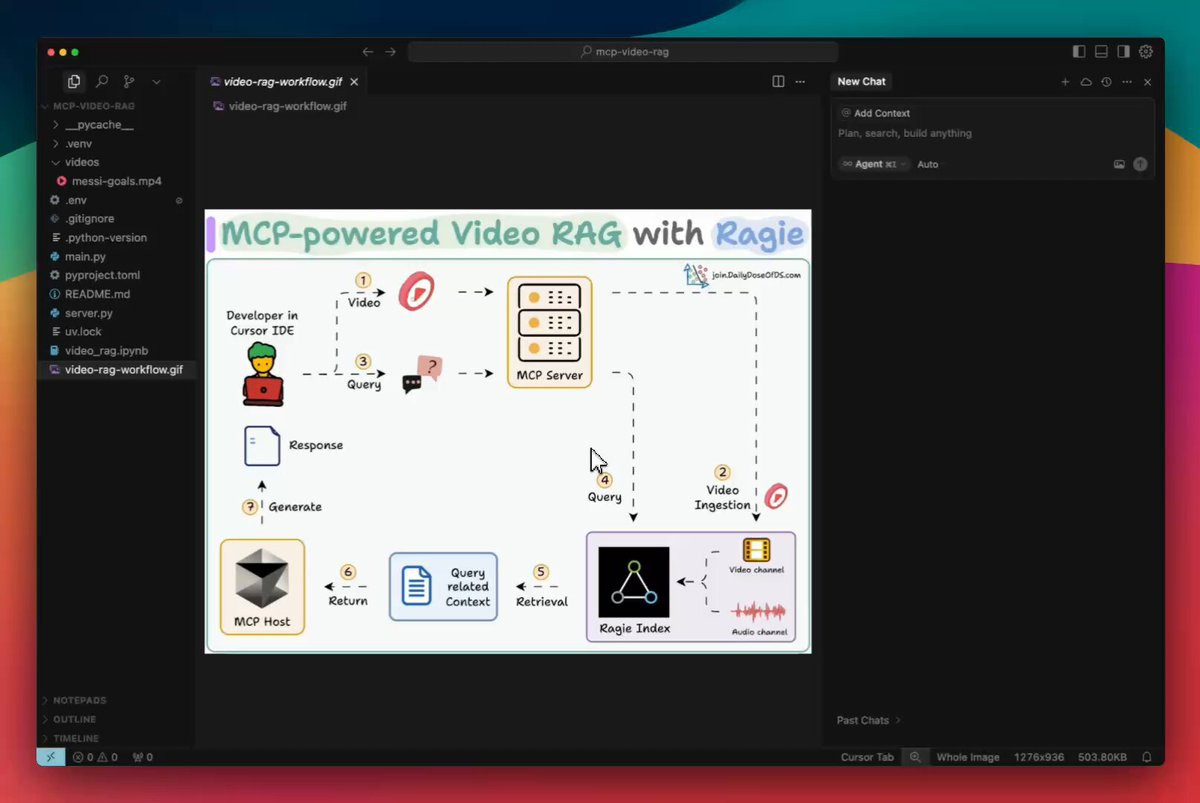
Task: Click the mcp-video-rag command search bar
Action: [623, 52]
